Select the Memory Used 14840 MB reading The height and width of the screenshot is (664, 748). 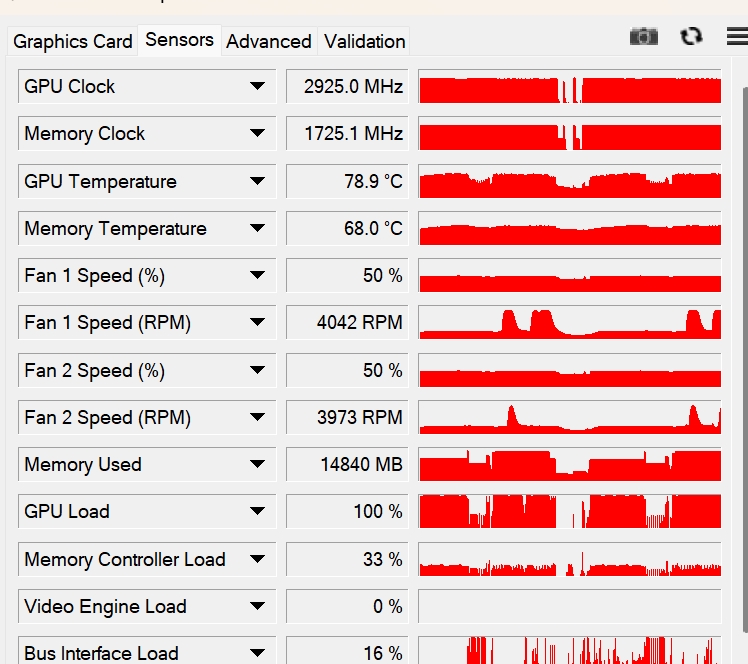pos(347,465)
